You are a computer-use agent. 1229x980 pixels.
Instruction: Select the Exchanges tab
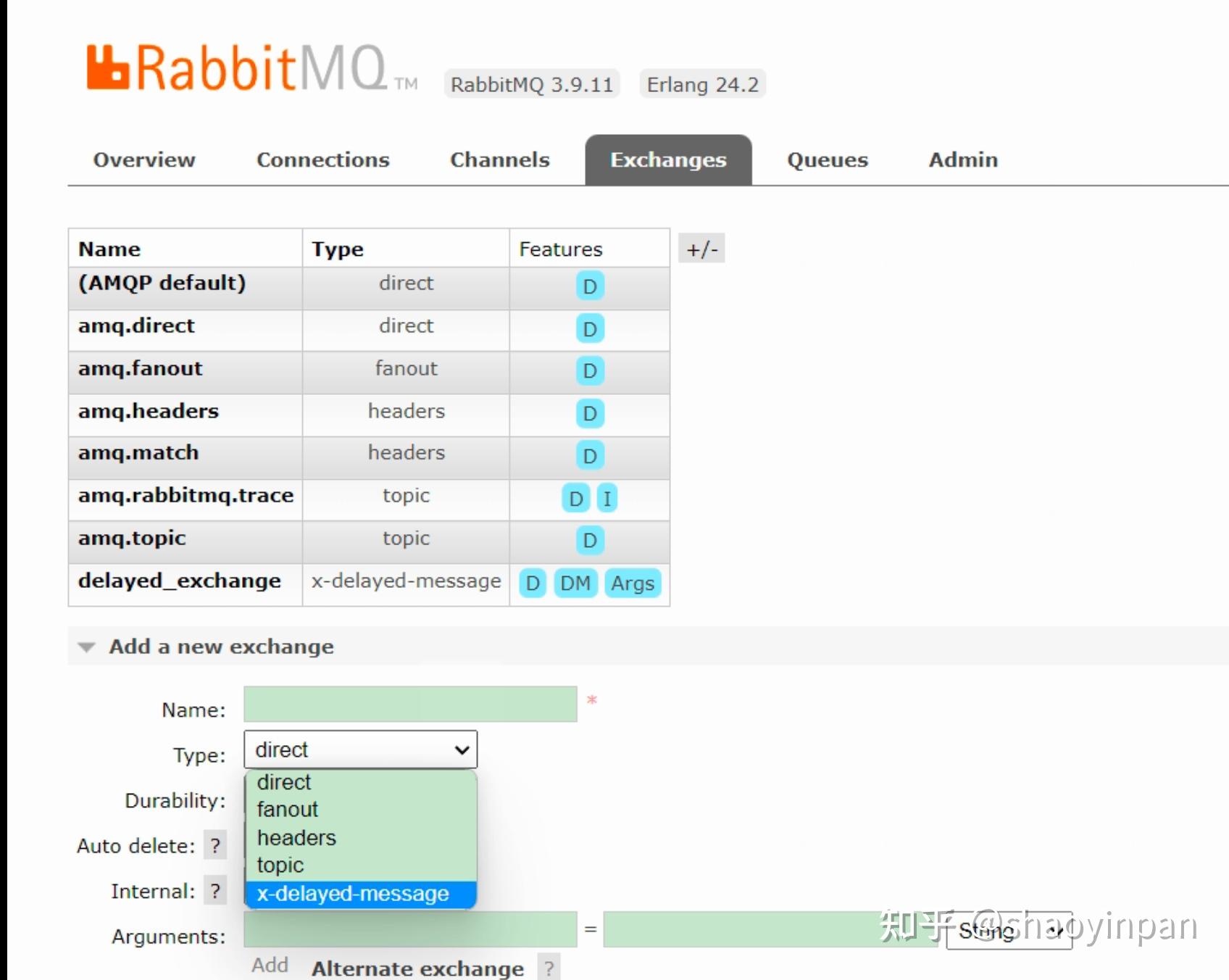click(668, 159)
